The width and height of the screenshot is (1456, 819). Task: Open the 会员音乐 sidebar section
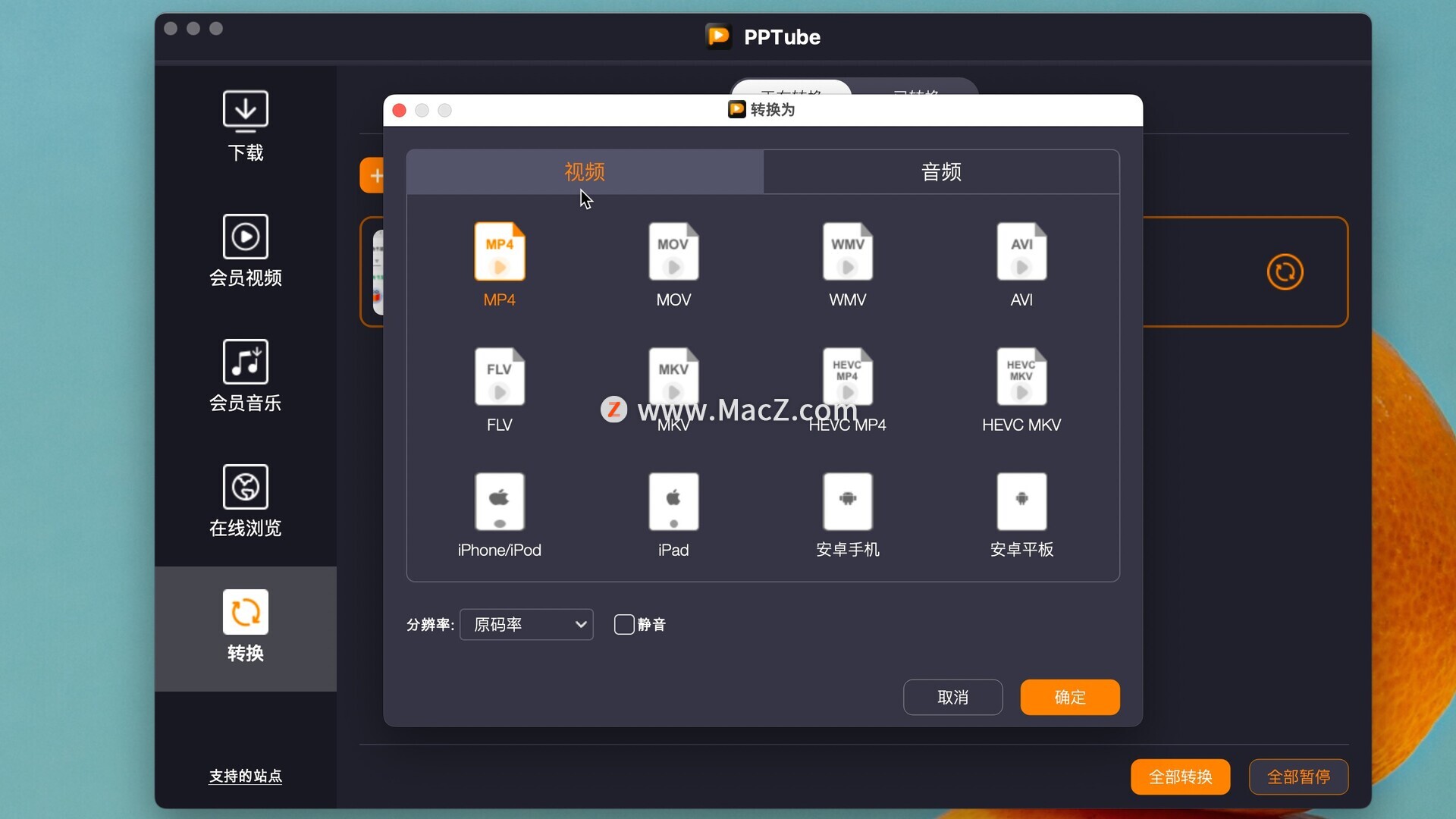click(x=245, y=376)
